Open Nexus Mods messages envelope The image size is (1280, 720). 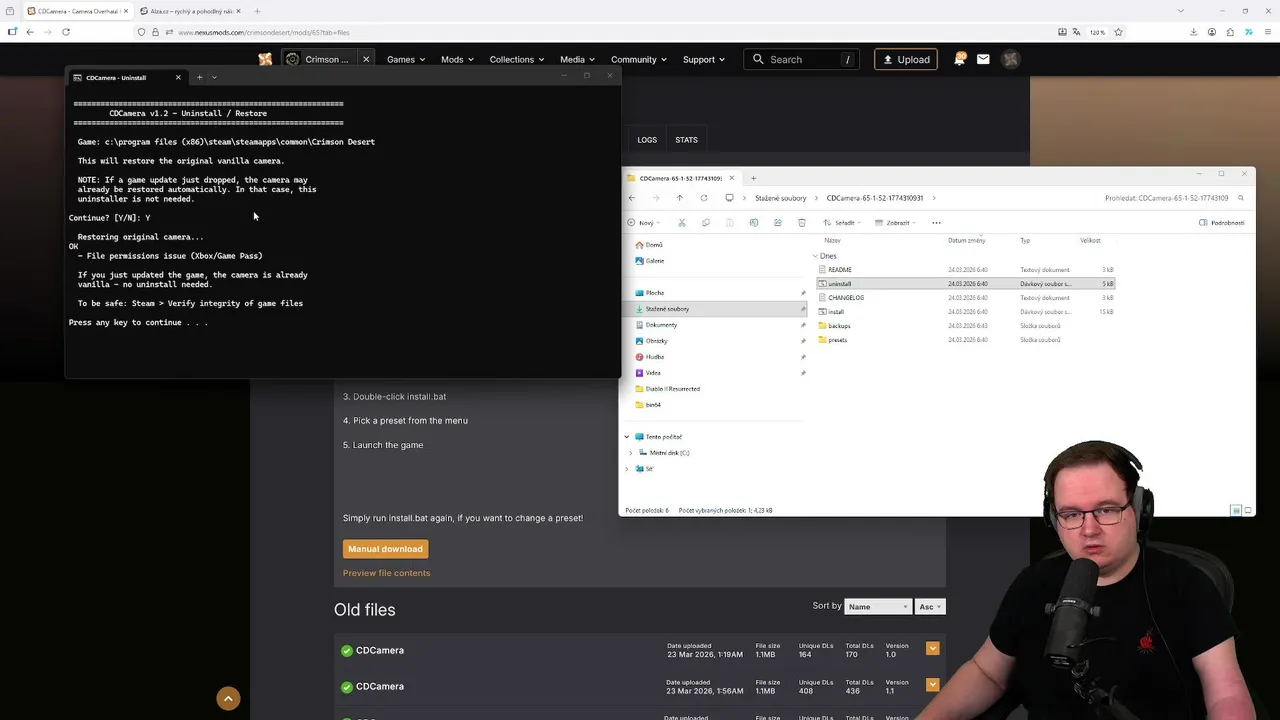click(x=983, y=59)
